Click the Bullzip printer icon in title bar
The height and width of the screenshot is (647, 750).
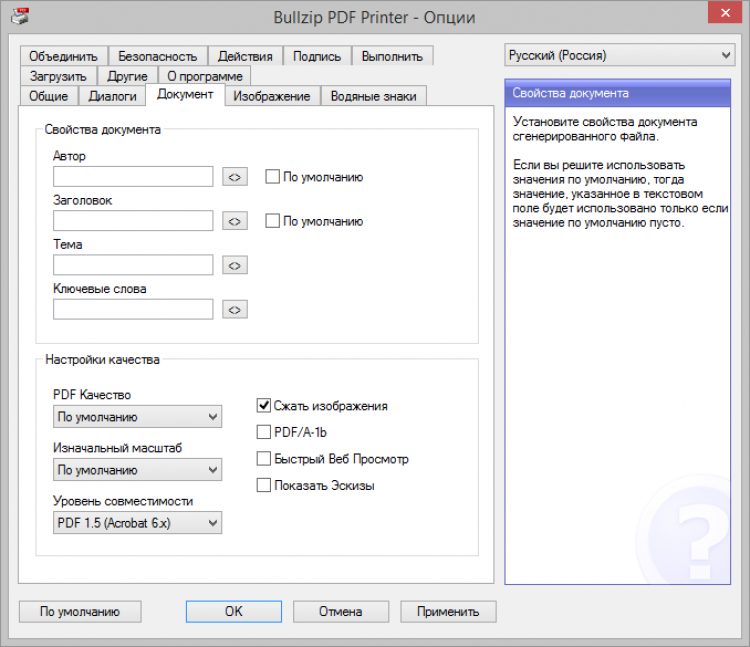(20, 17)
